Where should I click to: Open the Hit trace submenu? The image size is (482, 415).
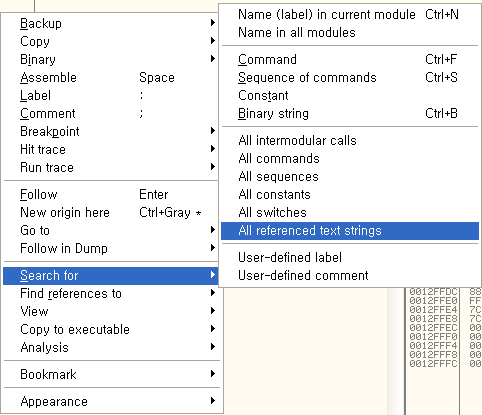tap(111, 149)
